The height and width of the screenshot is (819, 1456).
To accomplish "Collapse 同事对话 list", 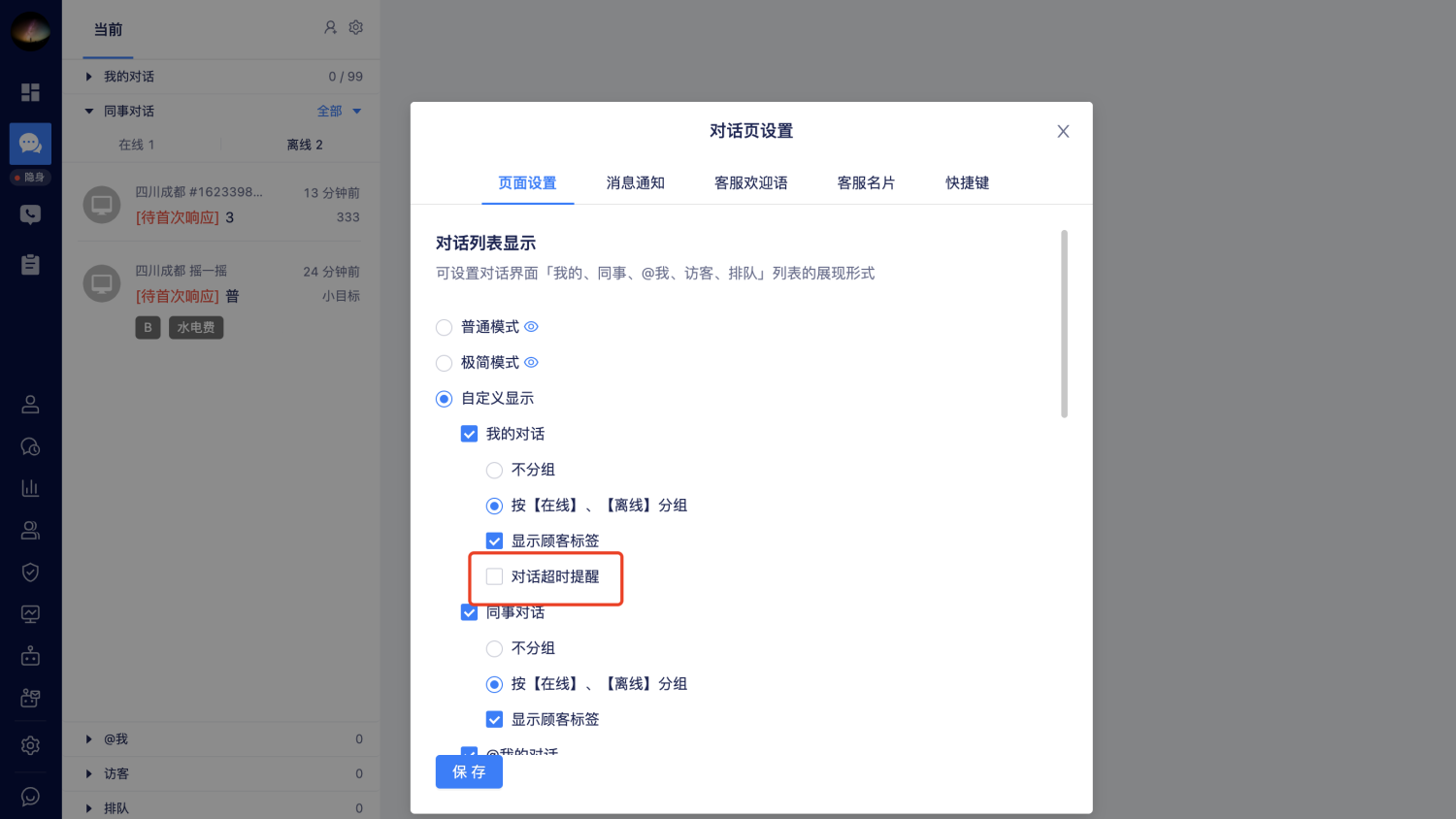I will pyautogui.click(x=89, y=112).
